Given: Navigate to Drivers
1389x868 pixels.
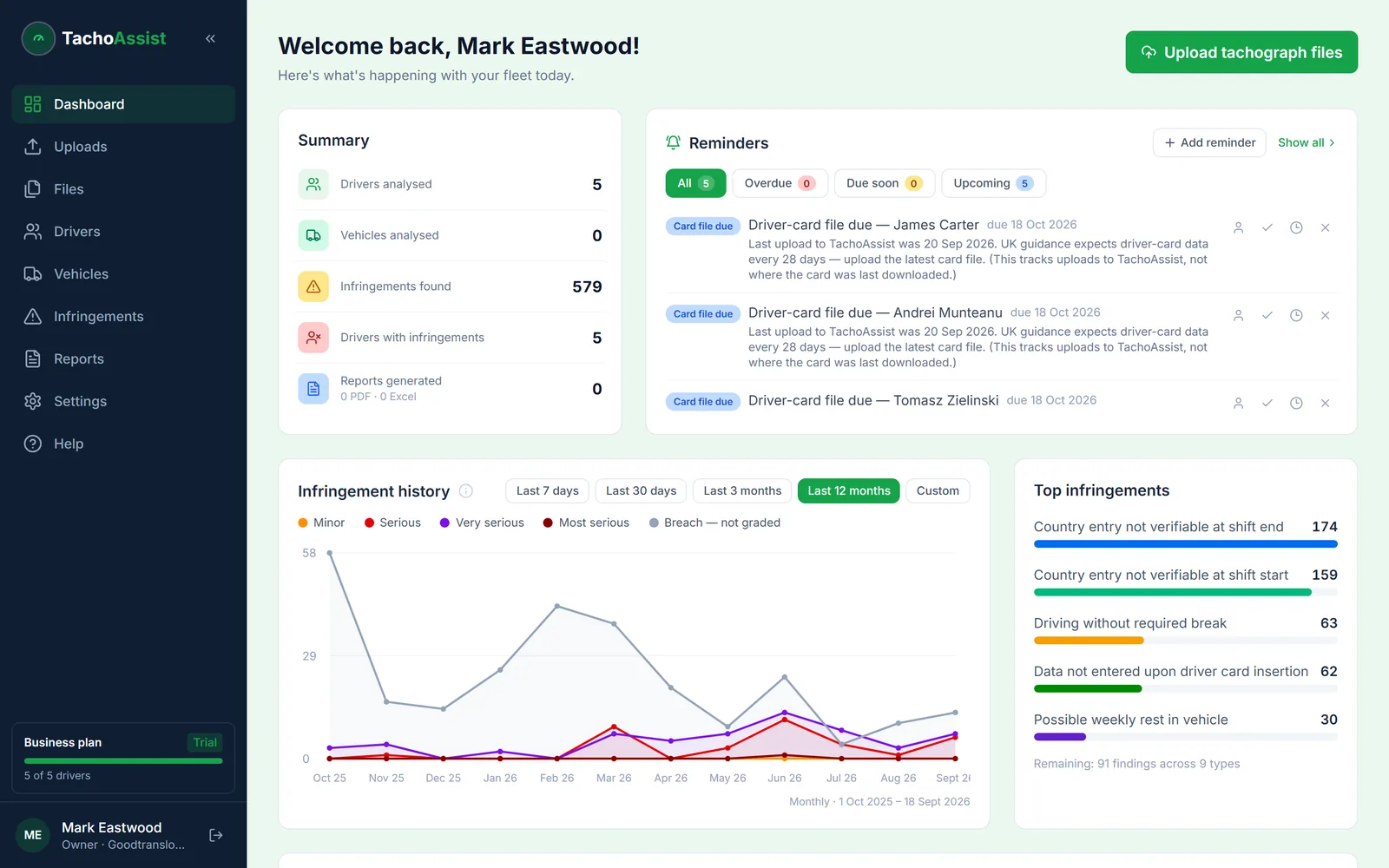Looking at the screenshot, I should (123, 232).
